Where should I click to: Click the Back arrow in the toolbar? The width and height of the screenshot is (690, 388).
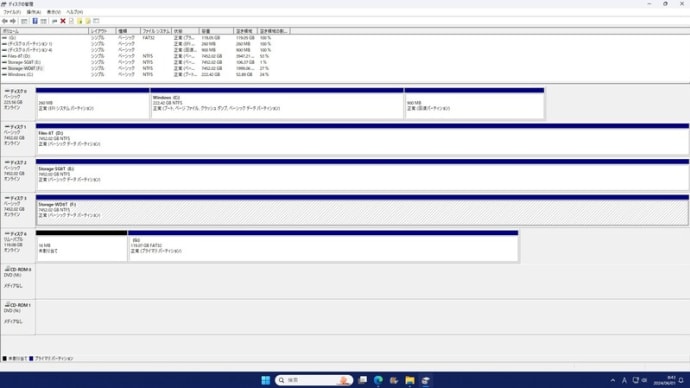click(5, 21)
